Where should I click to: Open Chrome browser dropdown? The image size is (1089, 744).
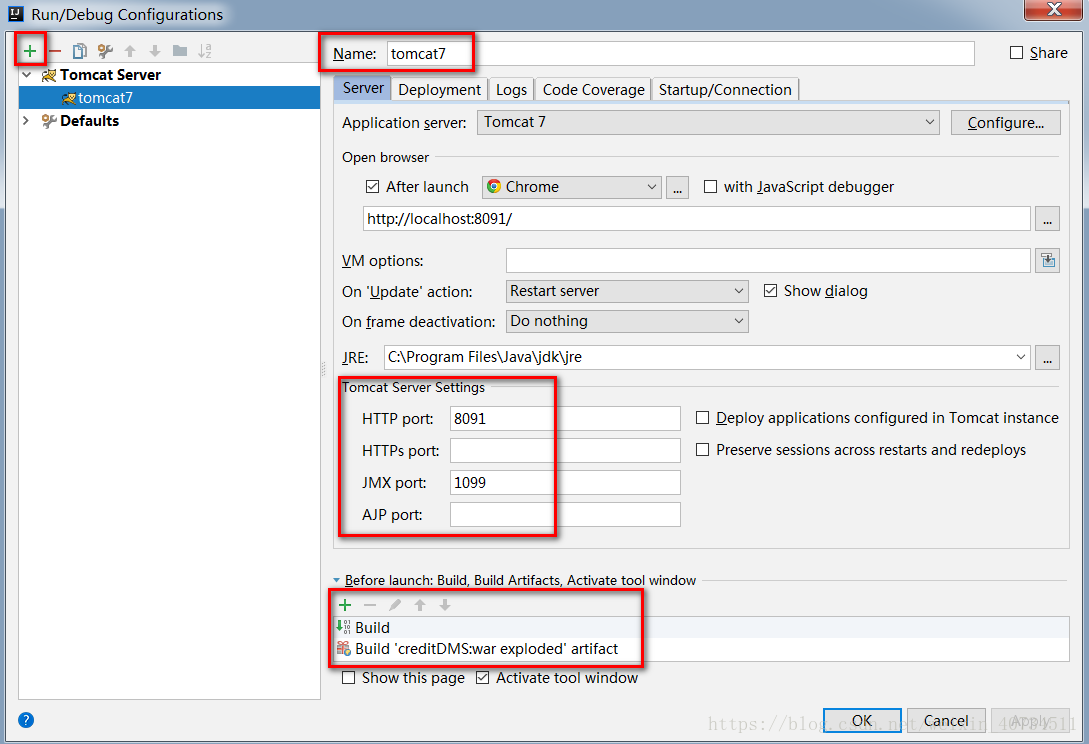pyautogui.click(x=571, y=187)
